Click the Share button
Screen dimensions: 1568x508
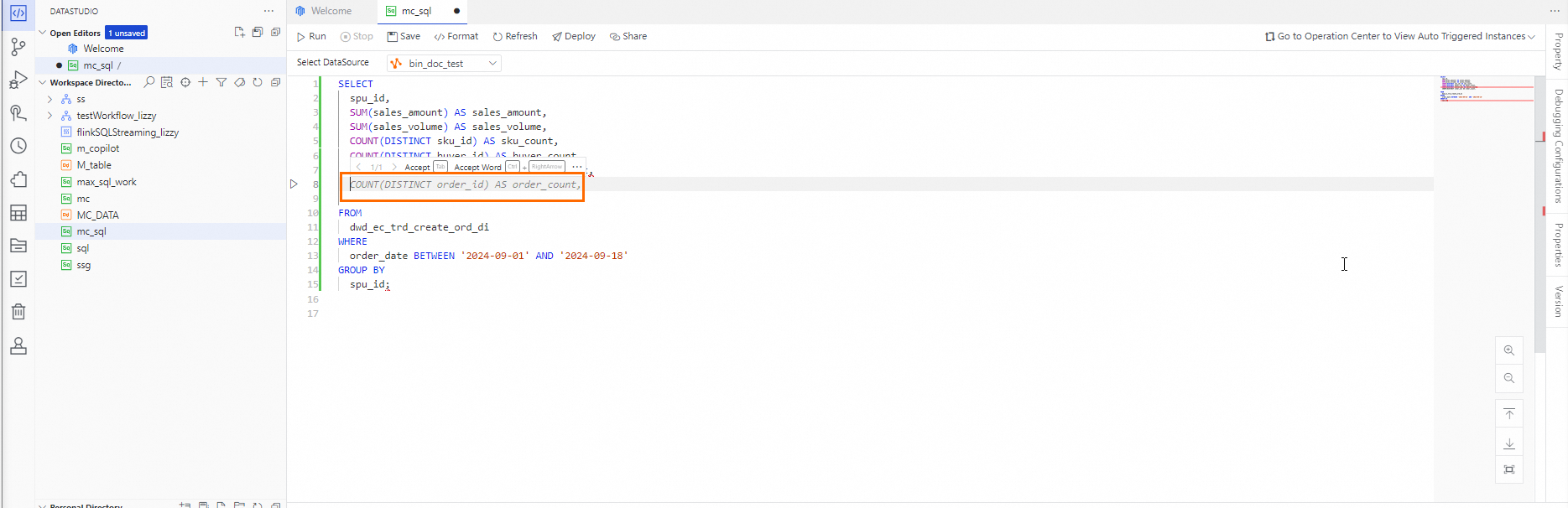tap(628, 36)
